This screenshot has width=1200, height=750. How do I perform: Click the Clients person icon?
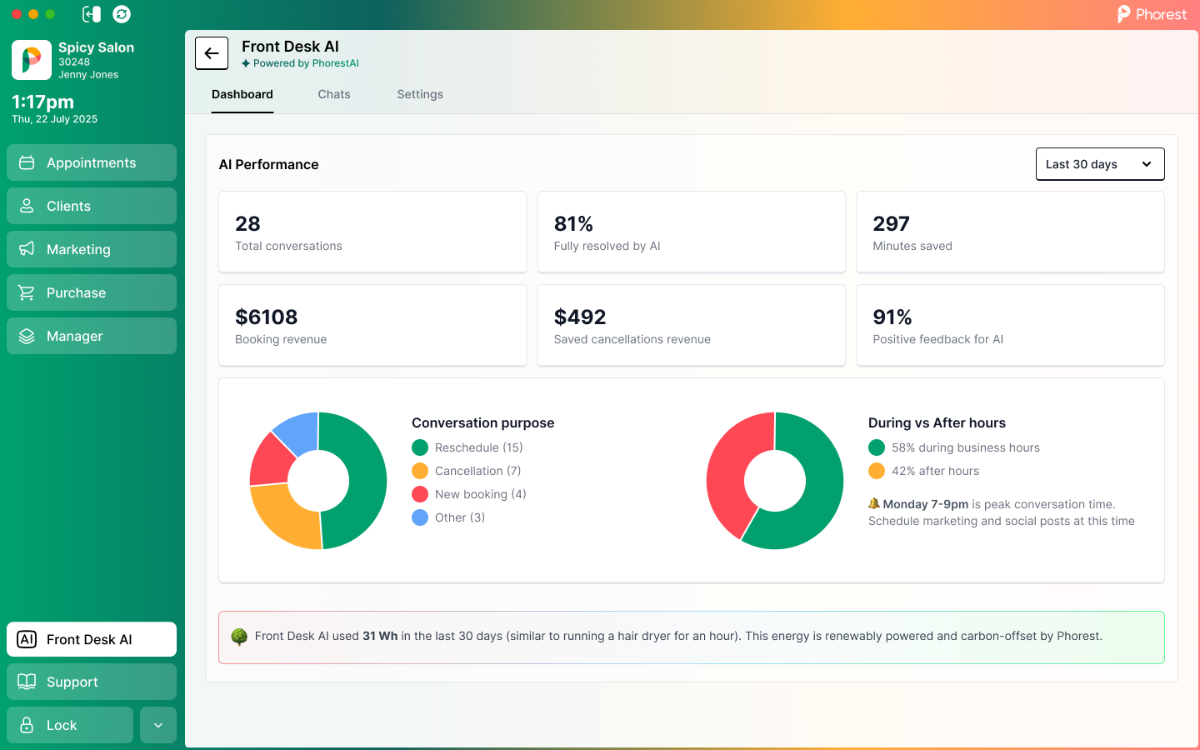pos(27,206)
